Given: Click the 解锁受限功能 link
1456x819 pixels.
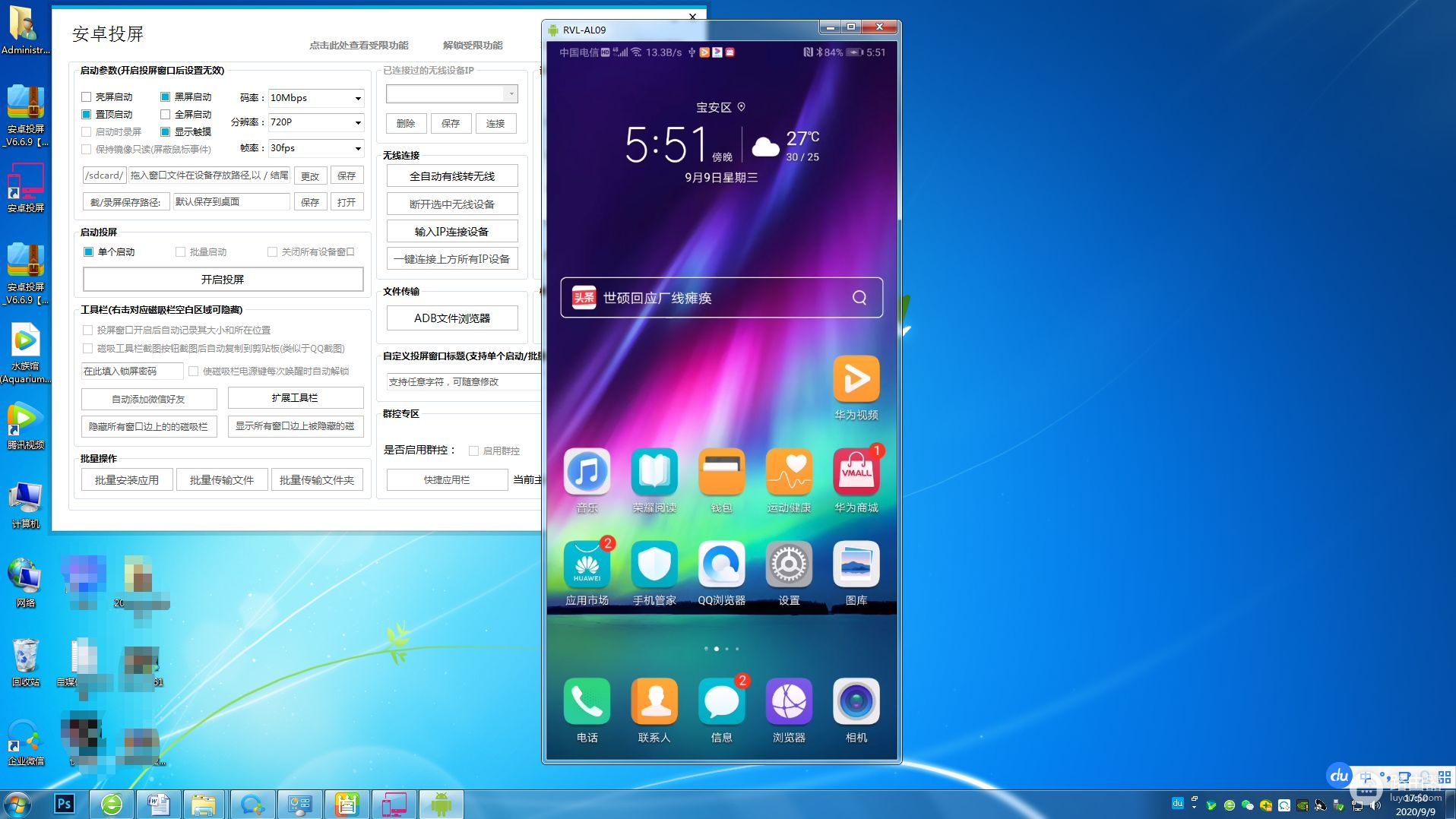Looking at the screenshot, I should point(473,46).
